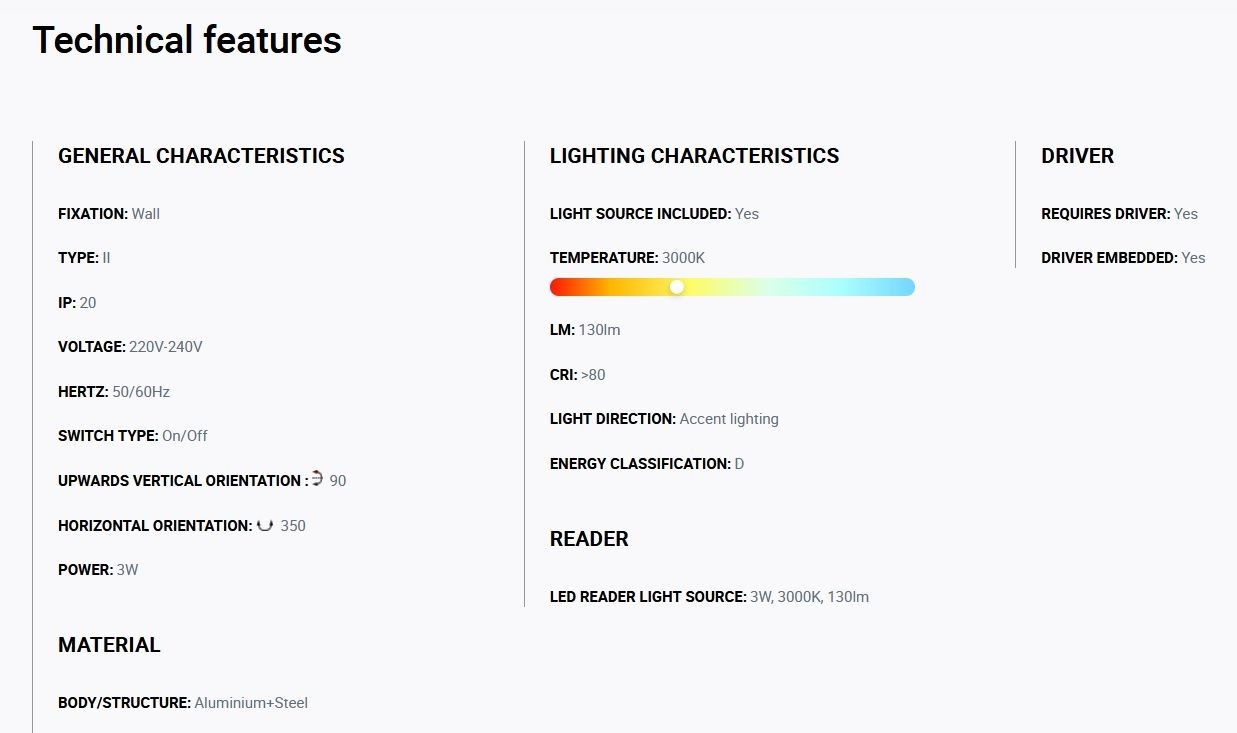
Task: Click the FIXATION Wall value
Action: point(109,213)
